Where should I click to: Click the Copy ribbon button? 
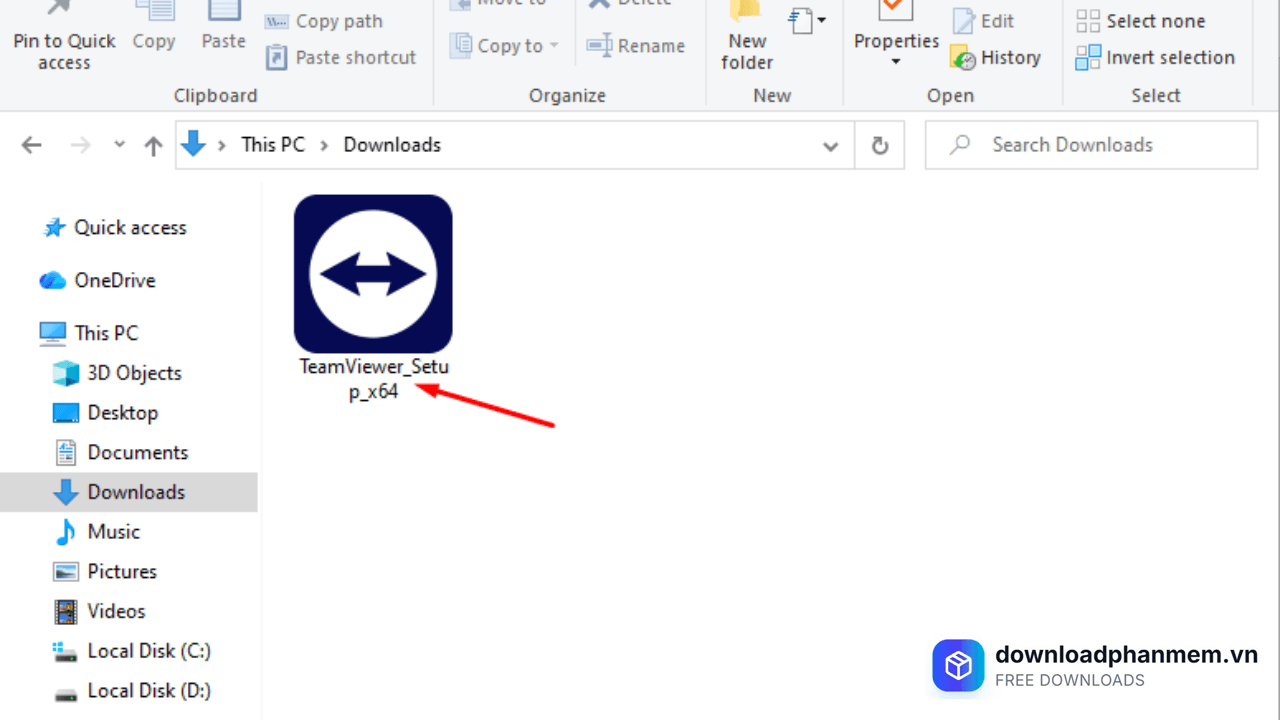pyautogui.click(x=154, y=28)
